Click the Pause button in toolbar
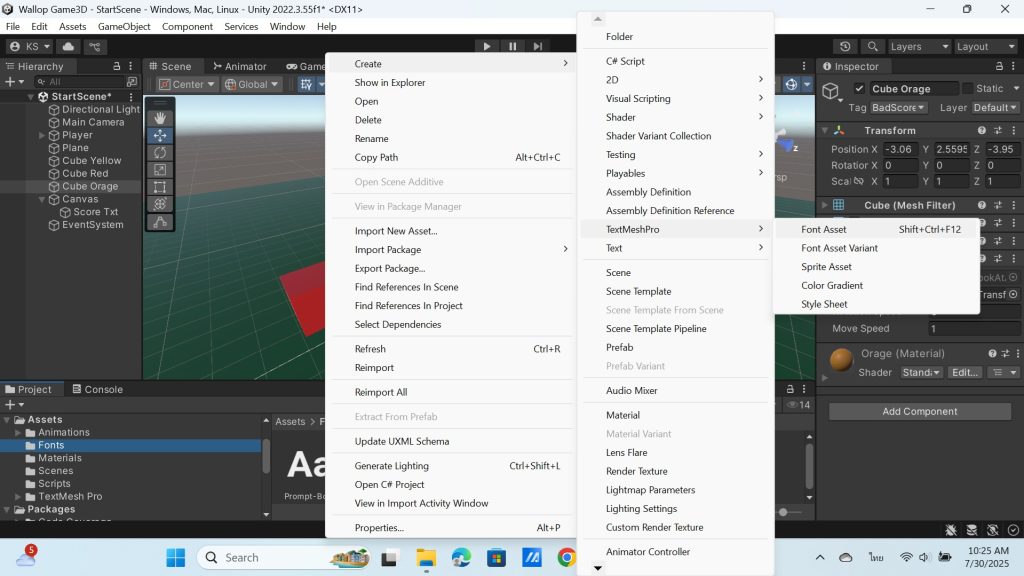 pos(513,46)
